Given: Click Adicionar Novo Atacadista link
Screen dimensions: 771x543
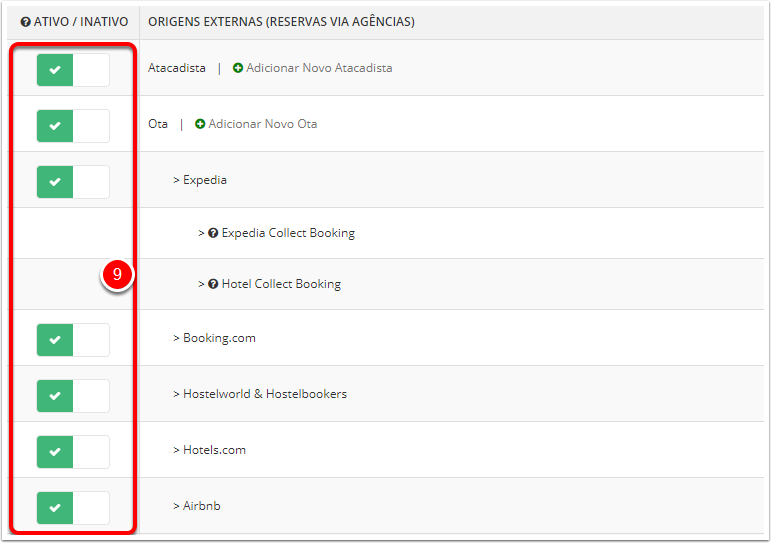Looking at the screenshot, I should 319,68.
